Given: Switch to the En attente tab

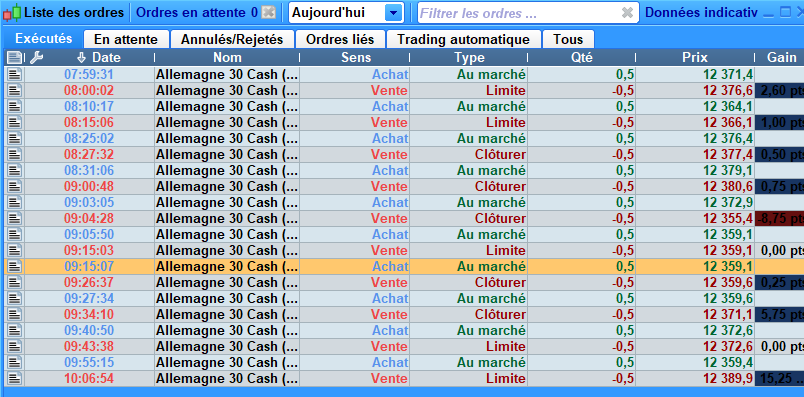Looking at the screenshot, I should [126, 39].
